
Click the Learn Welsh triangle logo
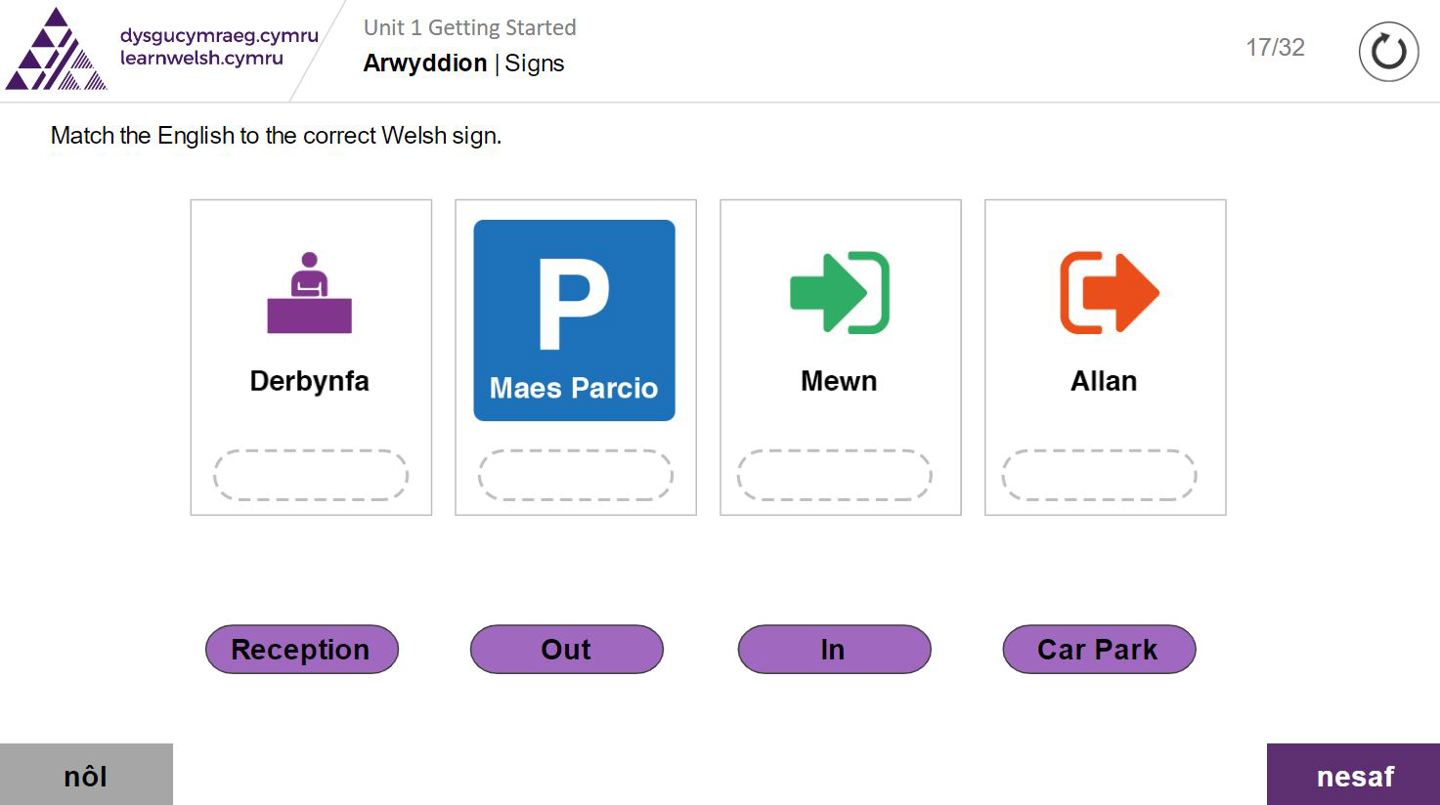[55, 51]
